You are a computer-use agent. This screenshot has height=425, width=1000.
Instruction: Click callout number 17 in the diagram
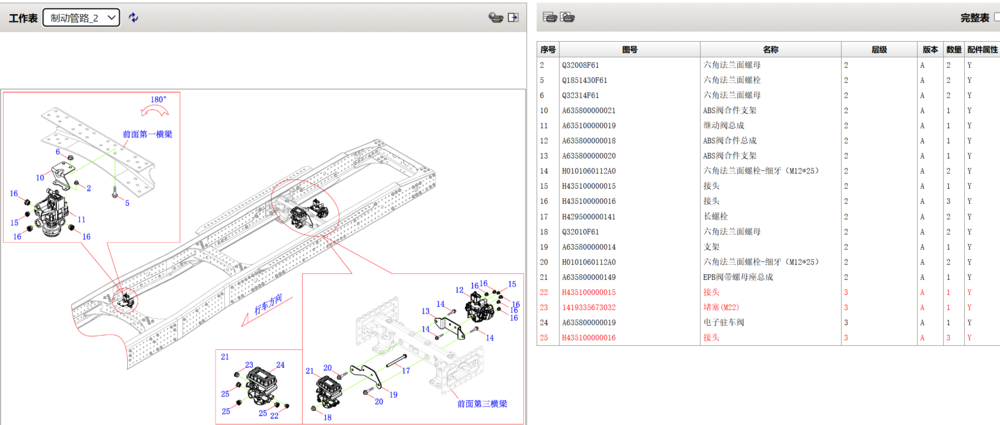[x=407, y=371]
